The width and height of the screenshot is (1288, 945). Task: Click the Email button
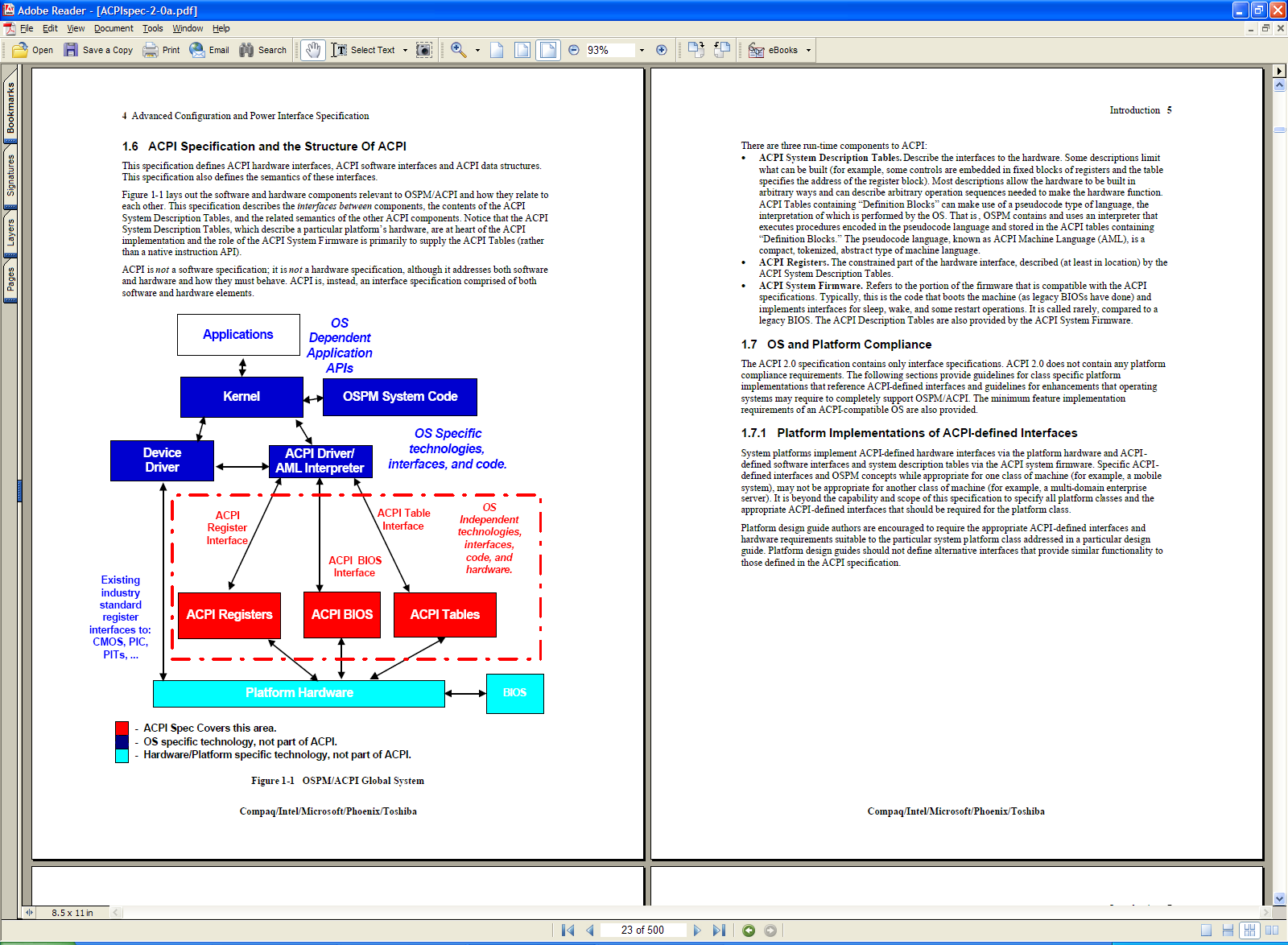tap(209, 50)
